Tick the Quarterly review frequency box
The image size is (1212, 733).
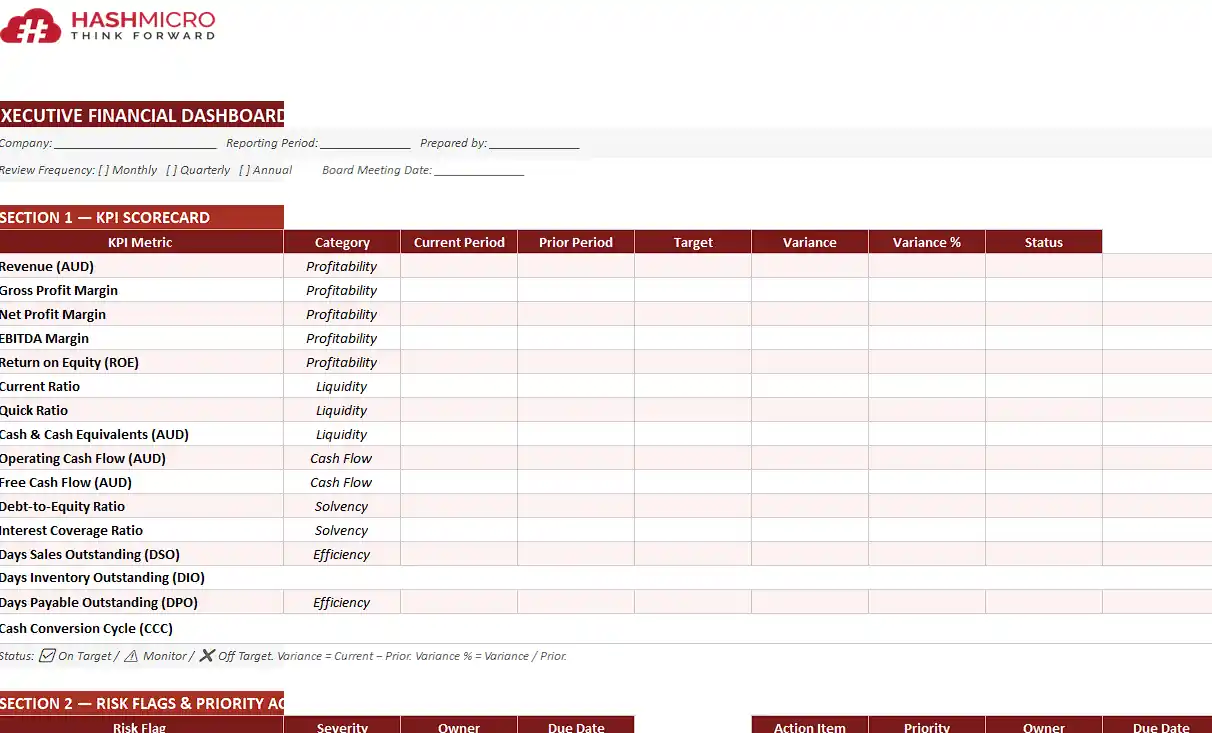(x=172, y=170)
